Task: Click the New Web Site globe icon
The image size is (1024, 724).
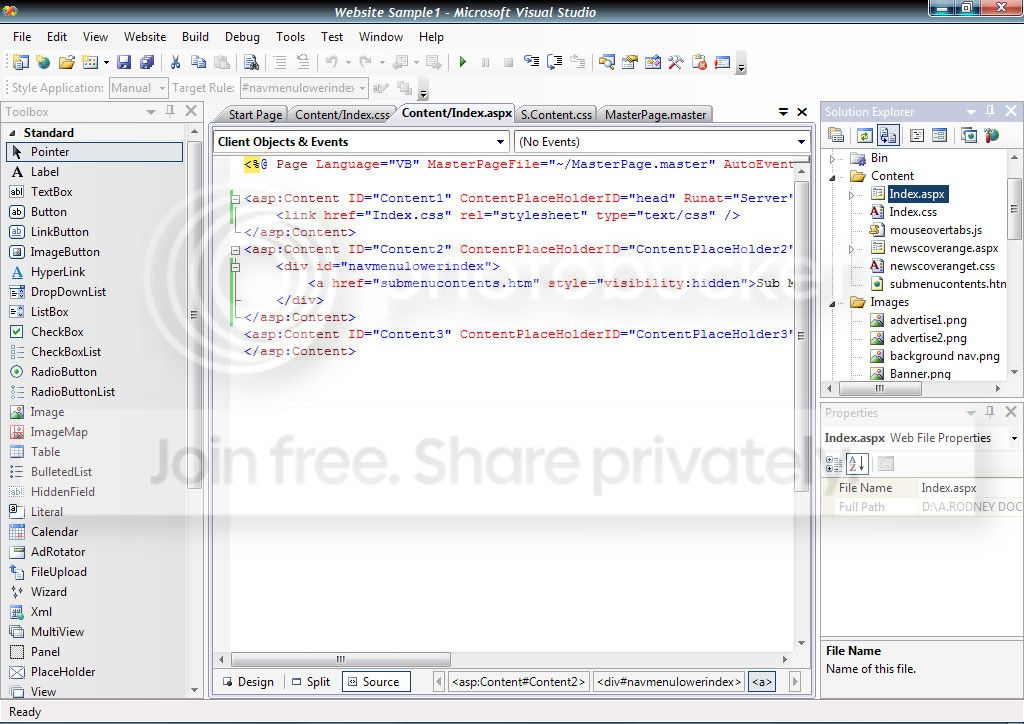Action: 43,62
